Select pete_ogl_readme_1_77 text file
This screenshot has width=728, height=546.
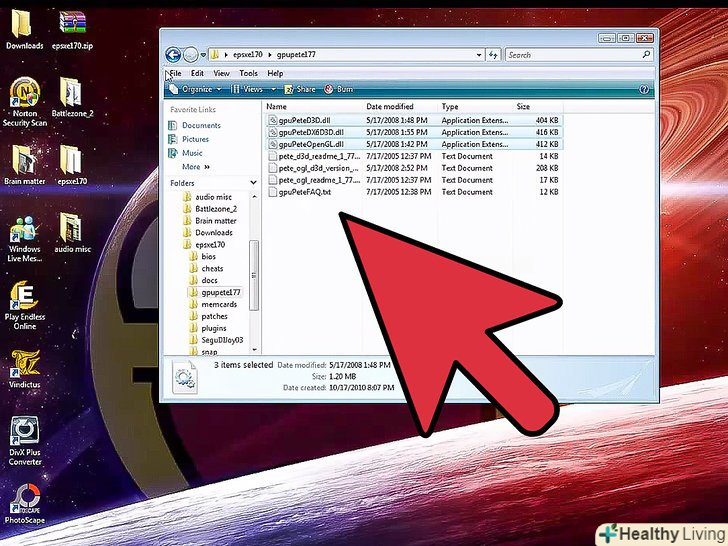(x=414, y=180)
